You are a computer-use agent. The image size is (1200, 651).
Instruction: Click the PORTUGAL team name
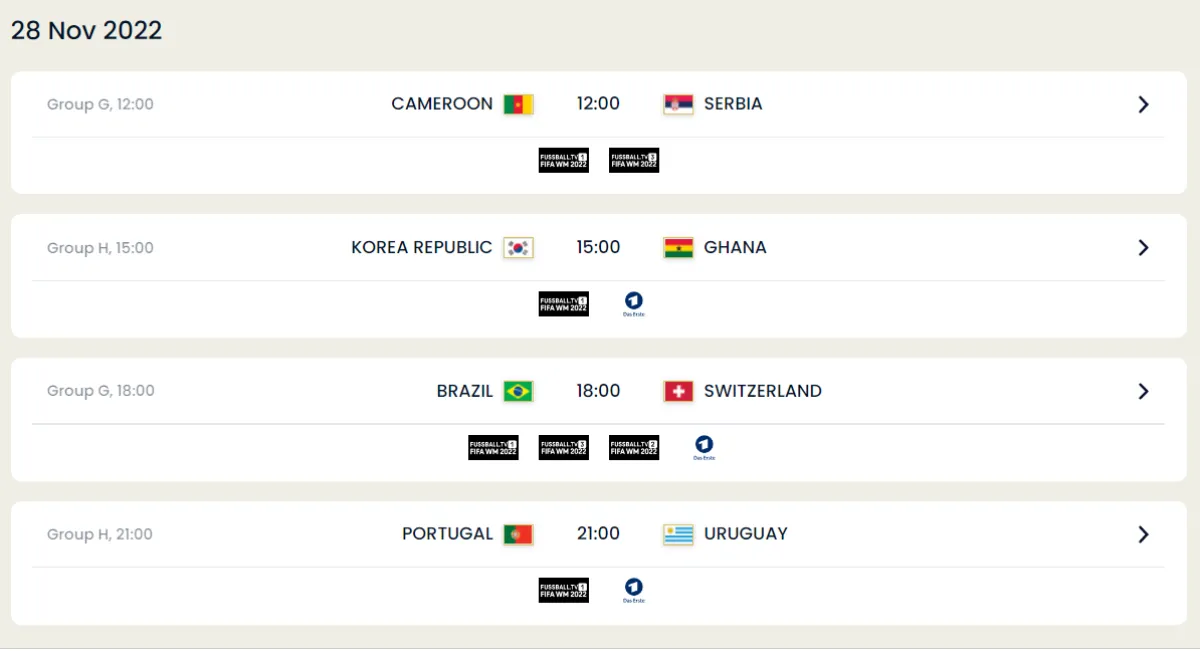pos(447,534)
